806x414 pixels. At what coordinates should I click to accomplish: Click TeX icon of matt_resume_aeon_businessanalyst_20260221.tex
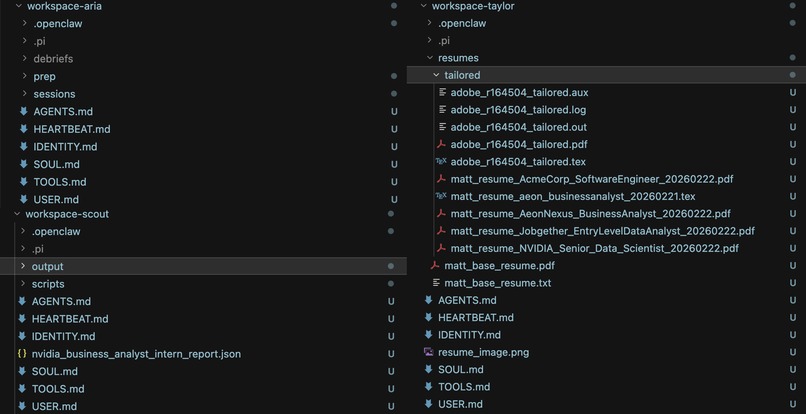441,196
